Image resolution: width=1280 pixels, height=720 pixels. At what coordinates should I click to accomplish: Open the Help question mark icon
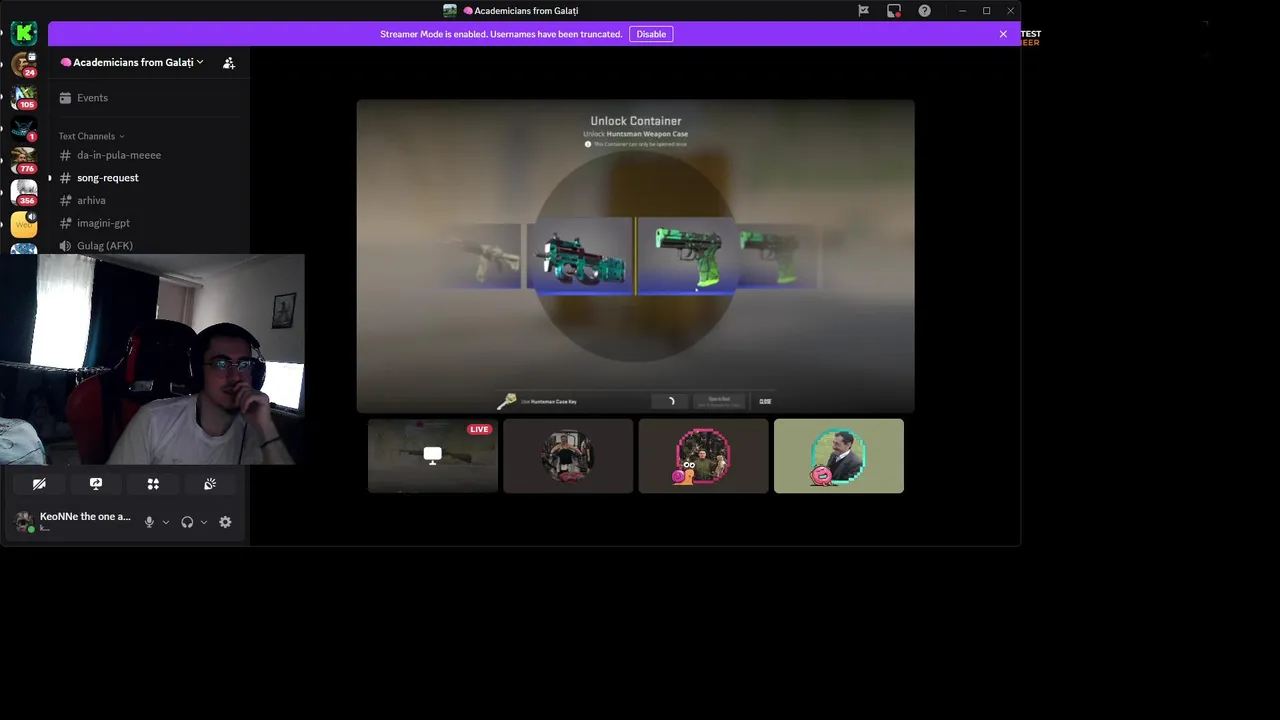[925, 11]
